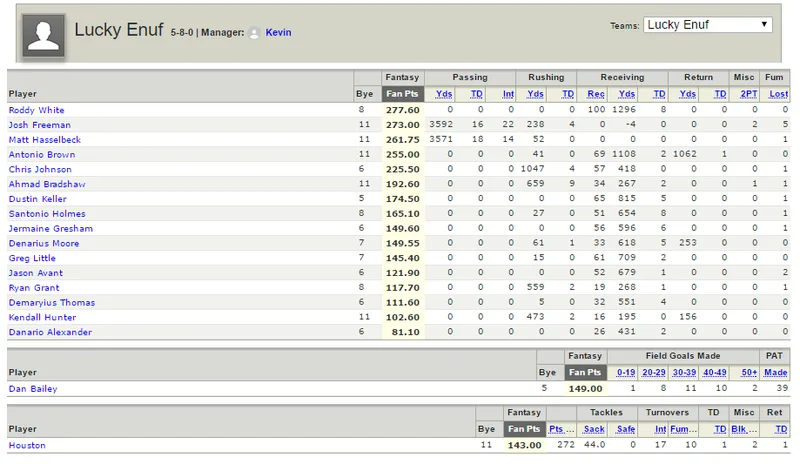The width and height of the screenshot is (800, 464).
Task: Open manager Kevin's profile link
Action: click(x=278, y=32)
